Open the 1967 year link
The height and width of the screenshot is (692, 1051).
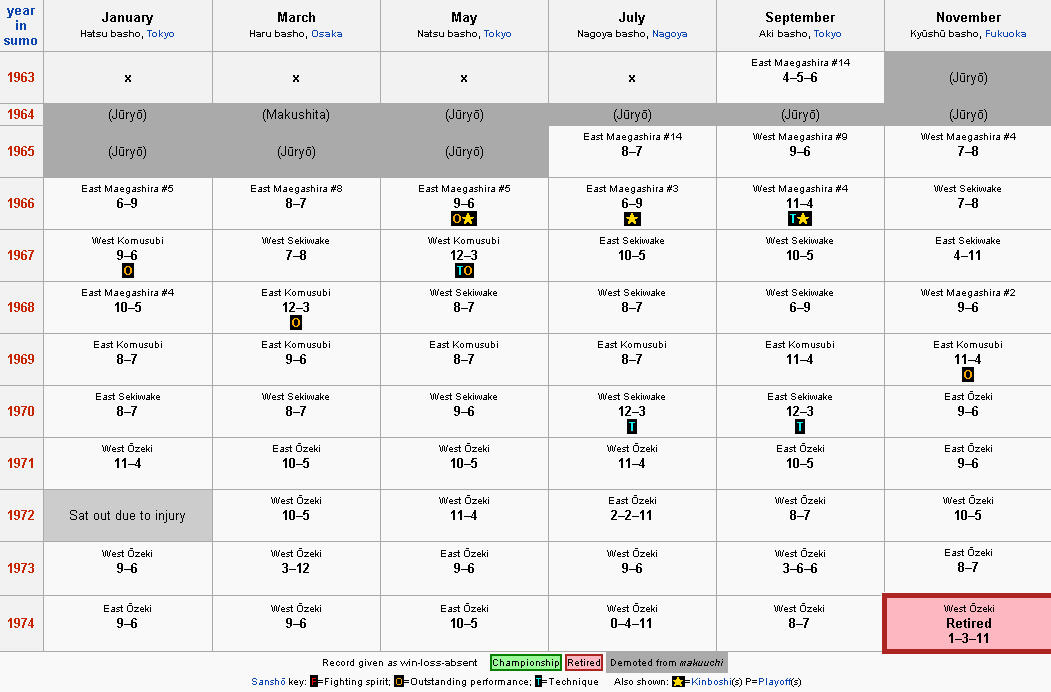21,255
